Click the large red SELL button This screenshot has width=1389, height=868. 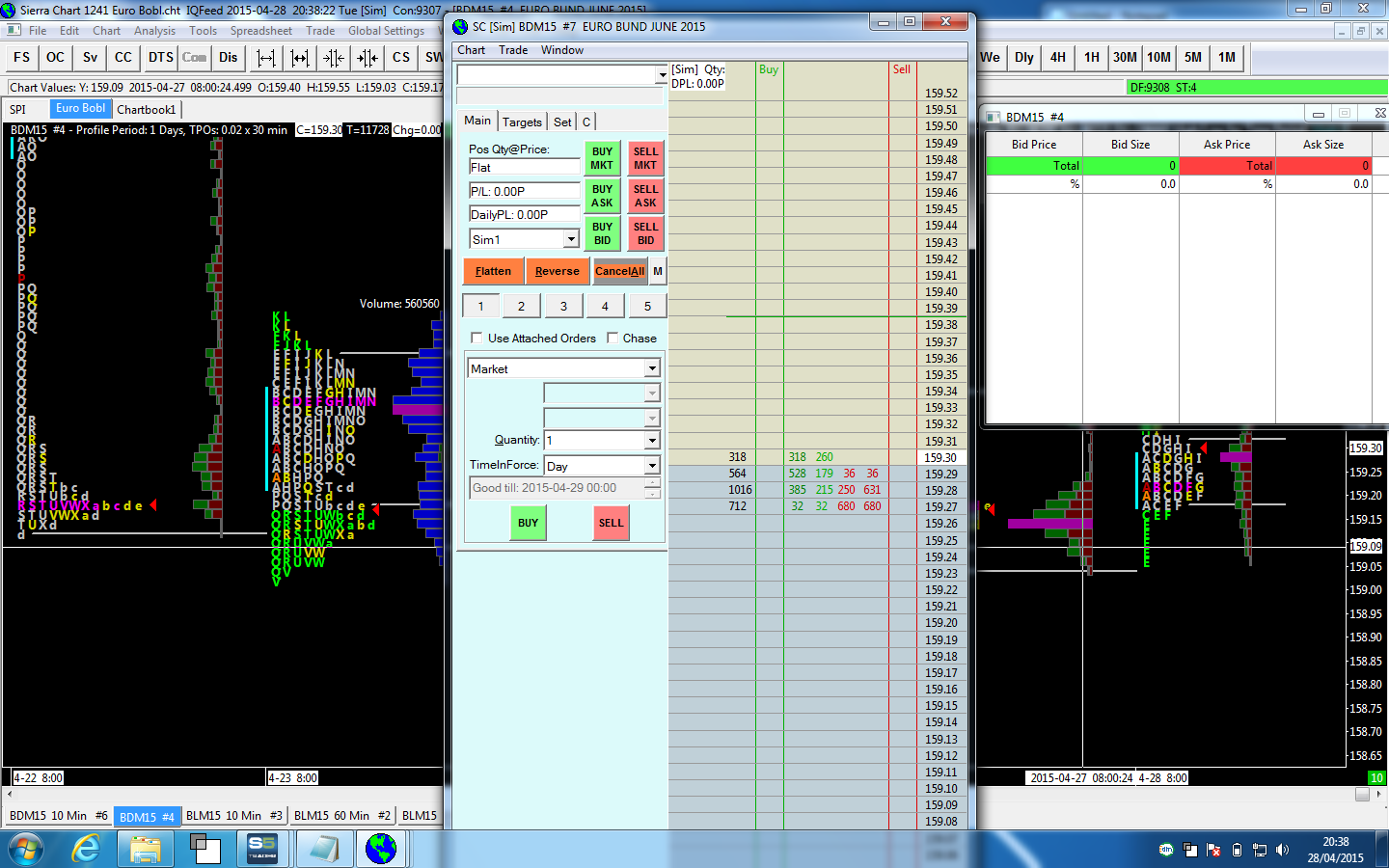tap(611, 523)
